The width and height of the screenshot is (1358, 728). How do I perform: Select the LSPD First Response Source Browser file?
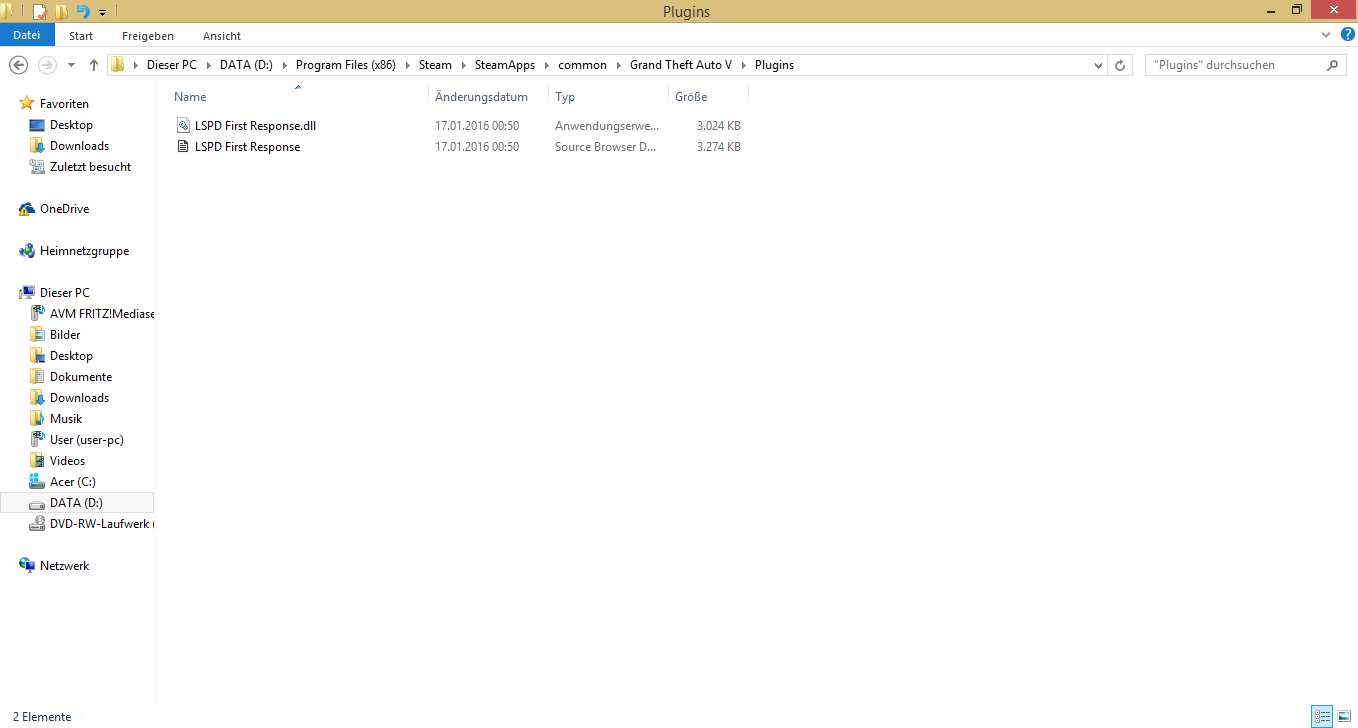tap(247, 147)
